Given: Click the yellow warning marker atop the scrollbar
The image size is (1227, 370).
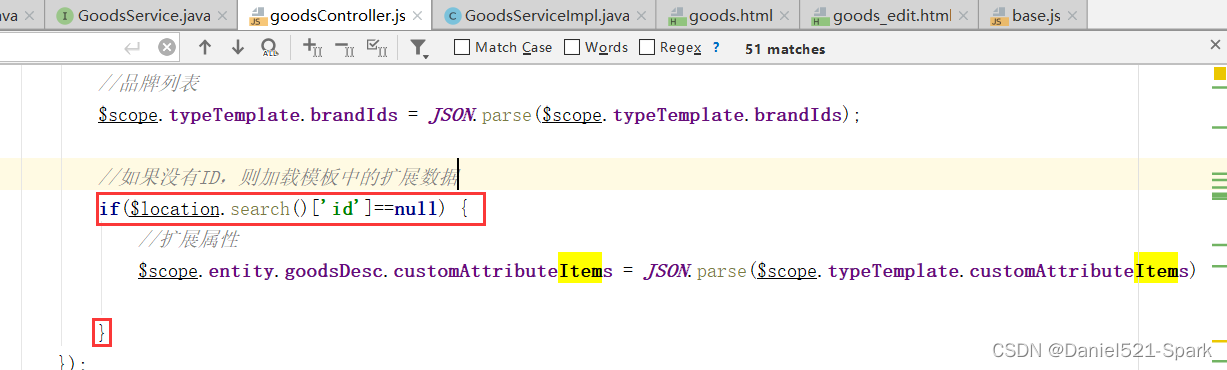Looking at the screenshot, I should tap(1220, 74).
